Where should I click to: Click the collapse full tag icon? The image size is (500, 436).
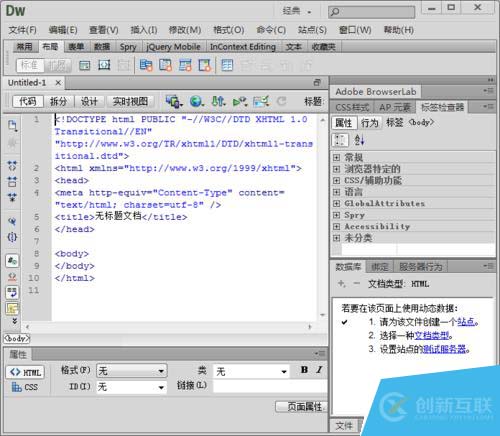click(12, 165)
